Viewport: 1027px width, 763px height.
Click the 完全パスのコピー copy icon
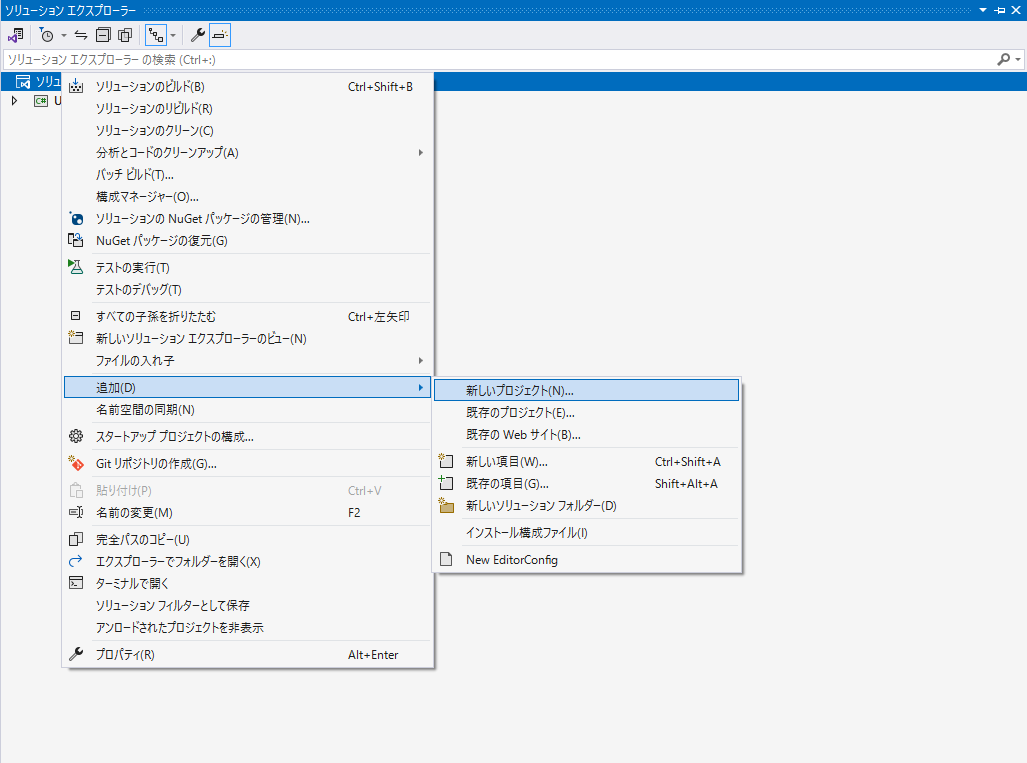[x=76, y=539]
